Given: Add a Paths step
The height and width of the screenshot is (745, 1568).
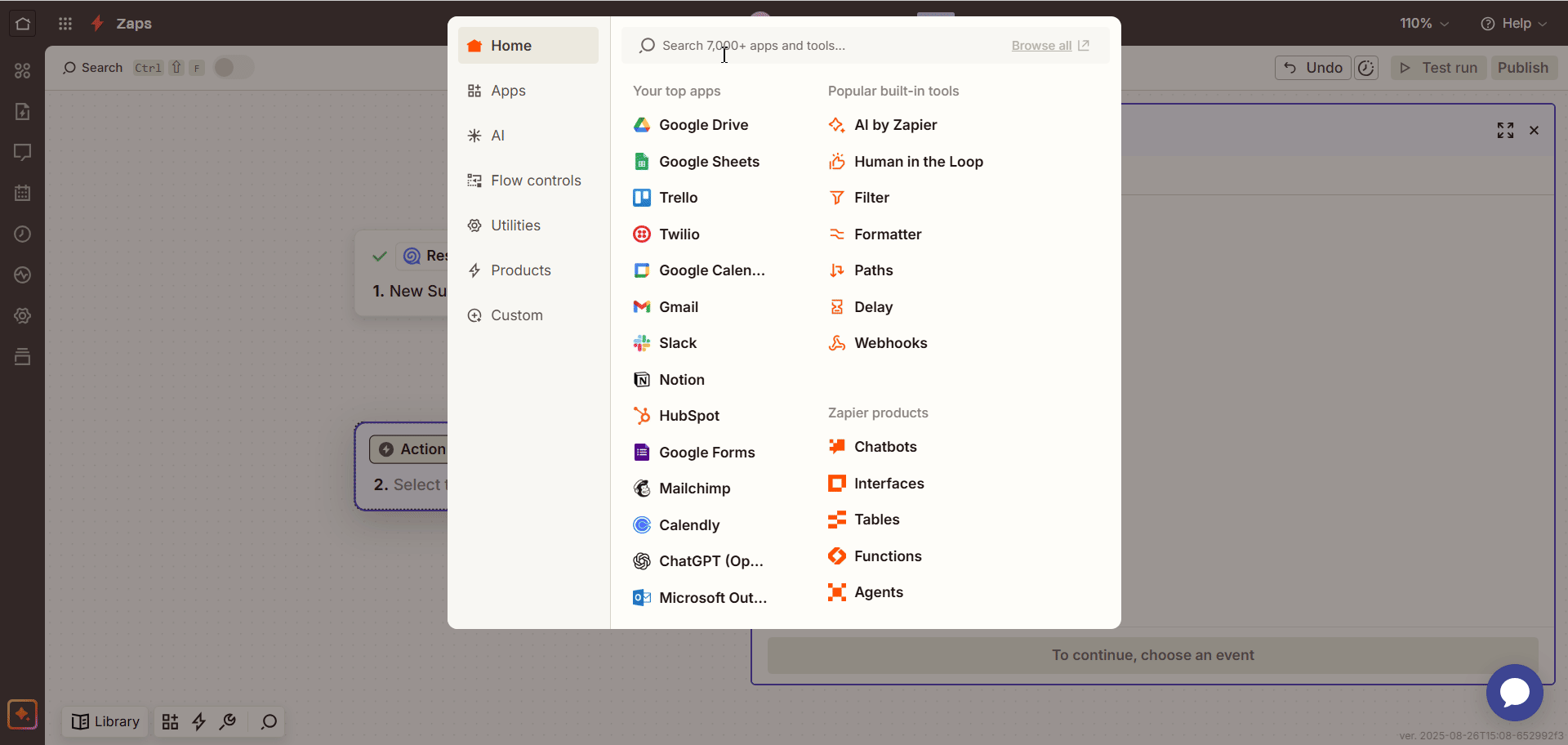Looking at the screenshot, I should (861, 270).
